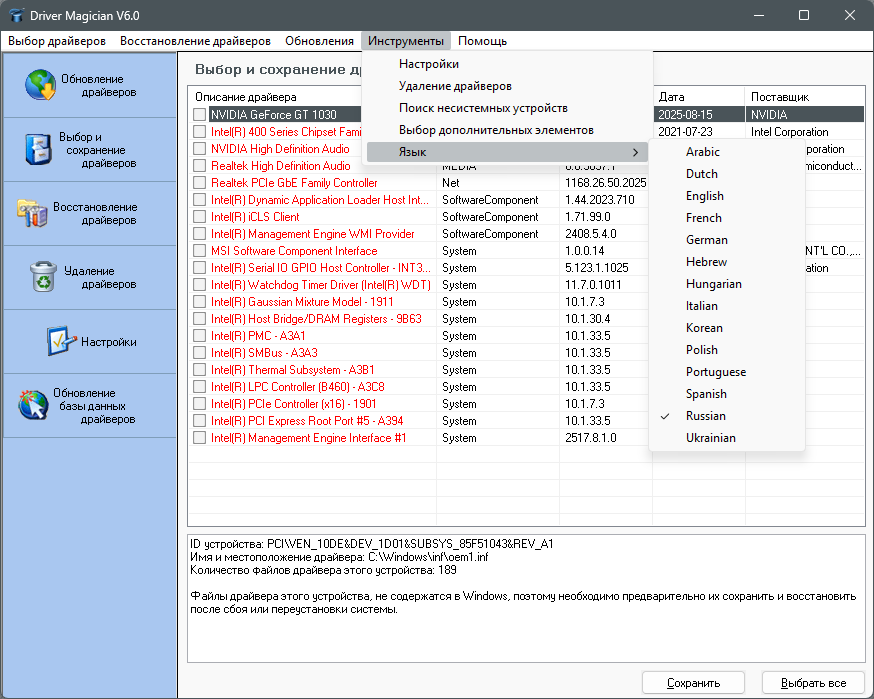The image size is (874, 699).
Task: Switch language to French
Action: (727, 218)
